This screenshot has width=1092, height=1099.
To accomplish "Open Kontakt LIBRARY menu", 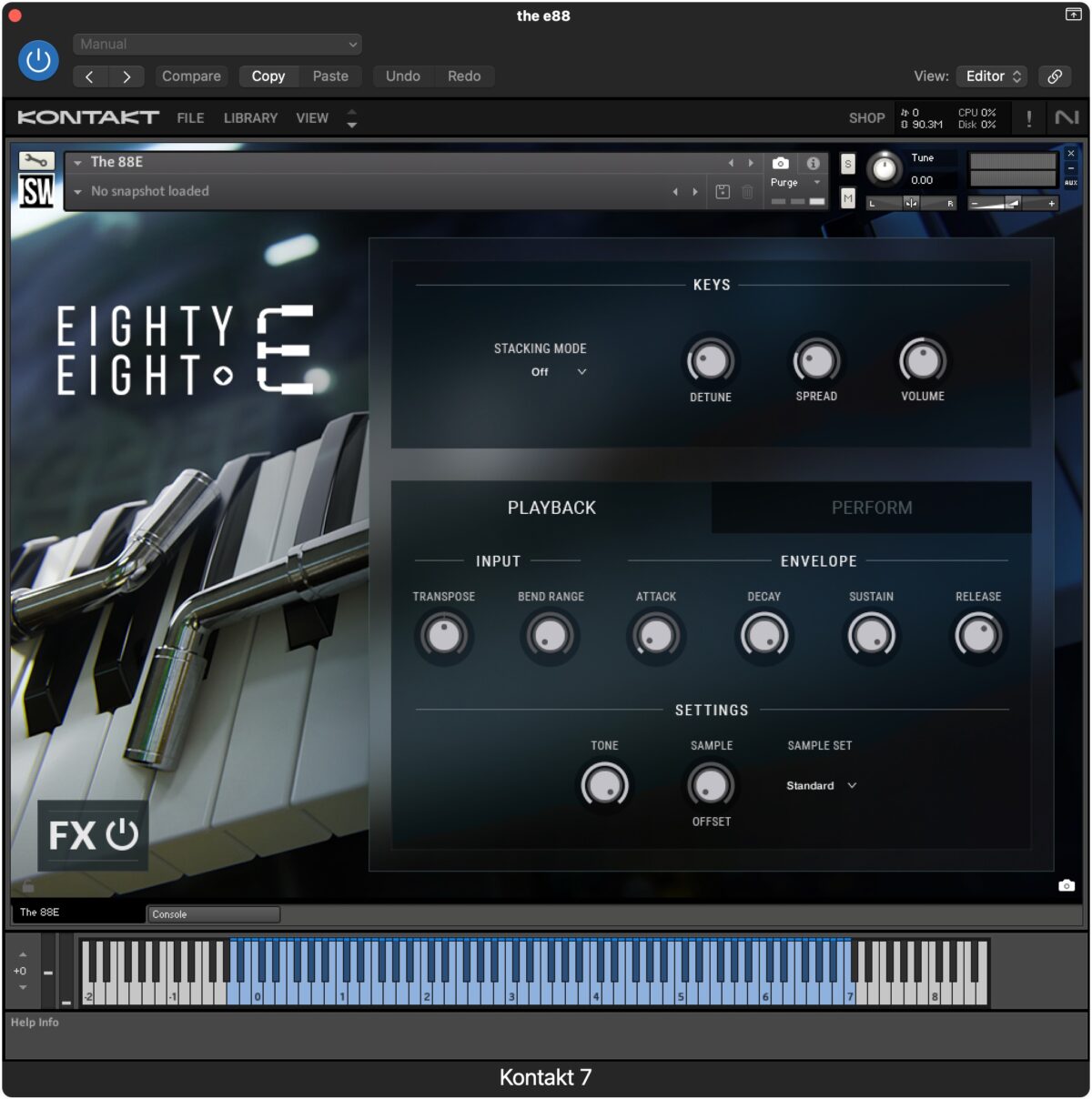I will coord(250,118).
